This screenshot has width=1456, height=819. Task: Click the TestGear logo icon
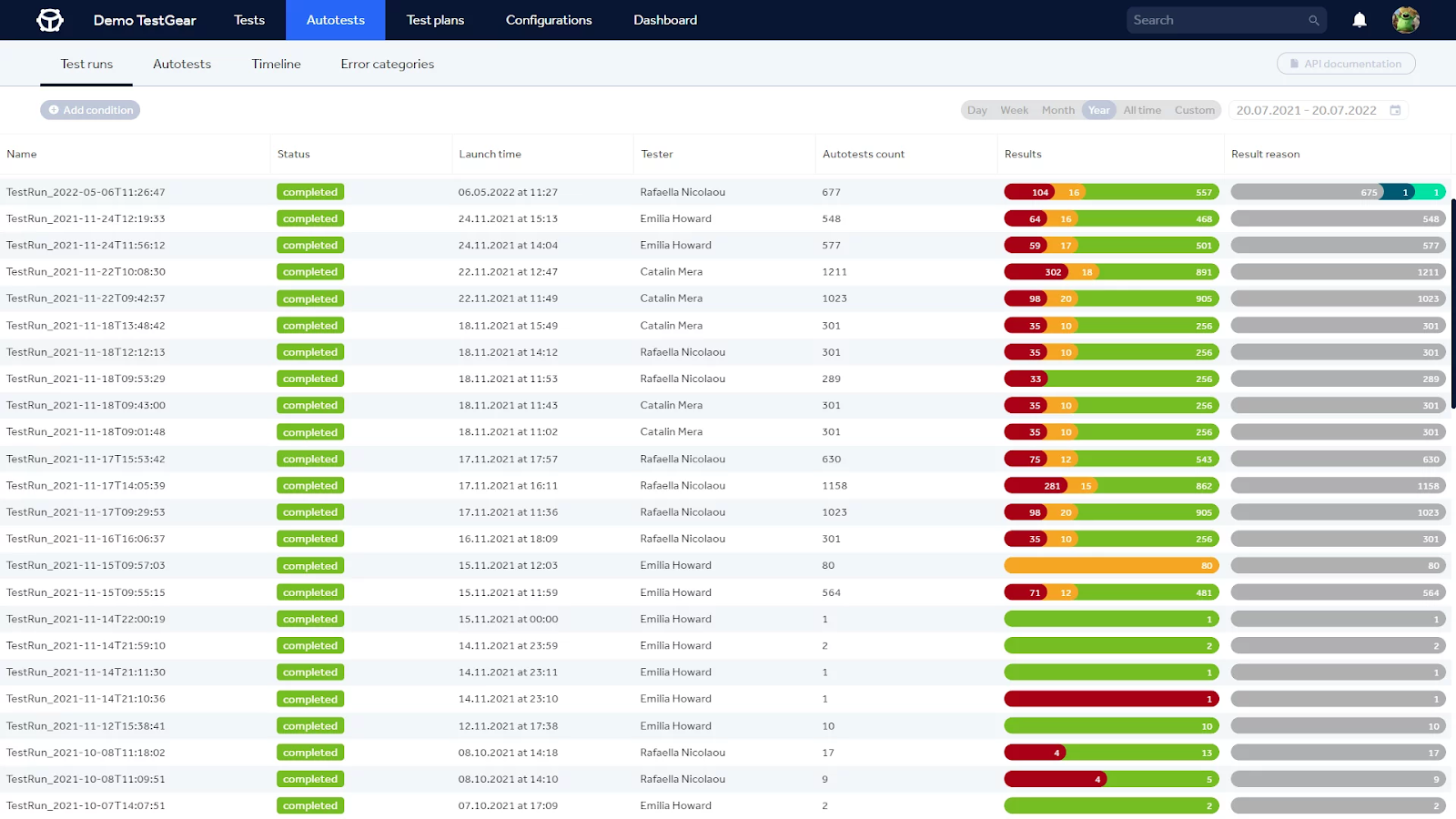[x=50, y=20]
